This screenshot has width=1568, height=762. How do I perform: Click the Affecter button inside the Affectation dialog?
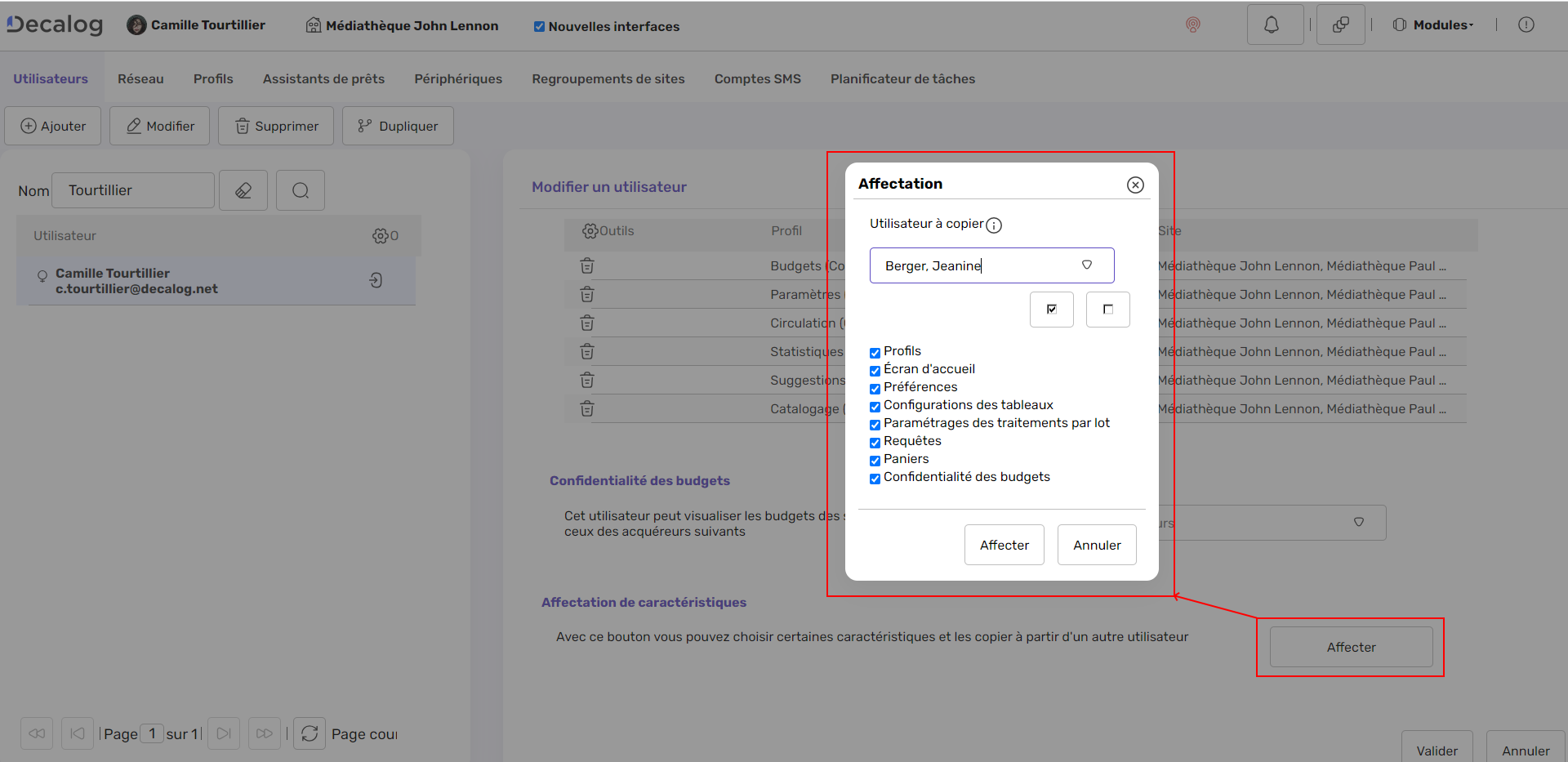click(1004, 544)
